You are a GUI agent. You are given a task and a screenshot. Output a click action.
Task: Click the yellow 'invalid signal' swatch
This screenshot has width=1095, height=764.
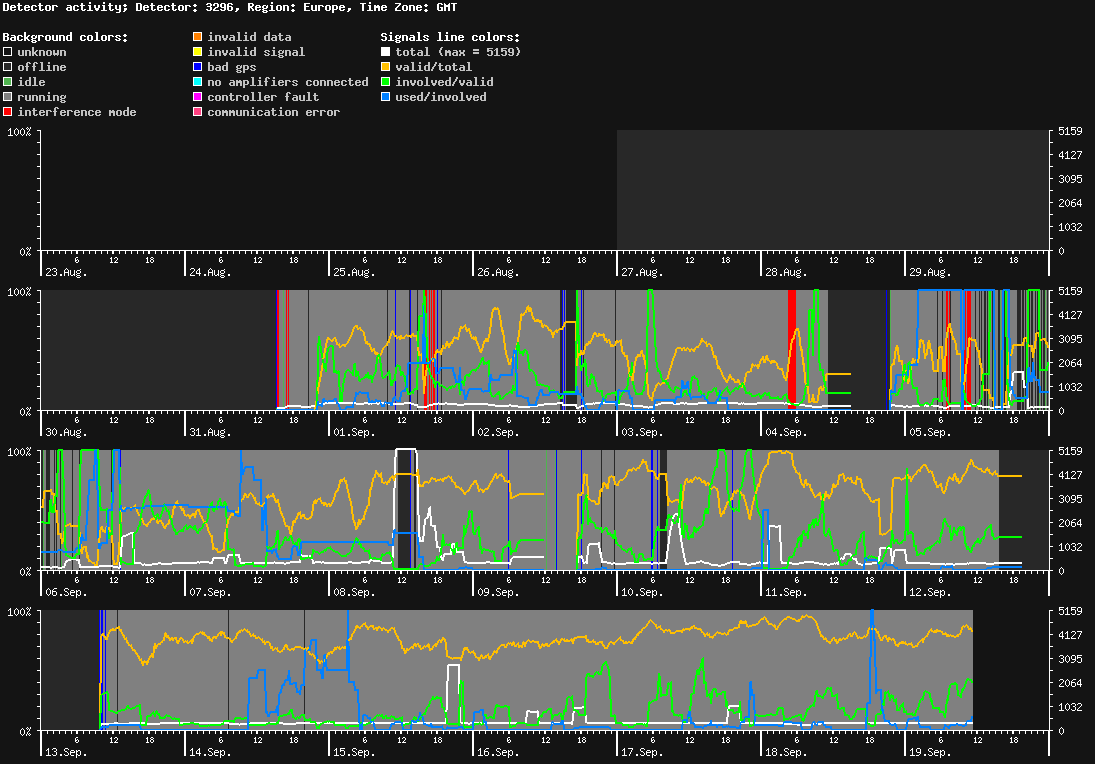click(x=198, y=52)
